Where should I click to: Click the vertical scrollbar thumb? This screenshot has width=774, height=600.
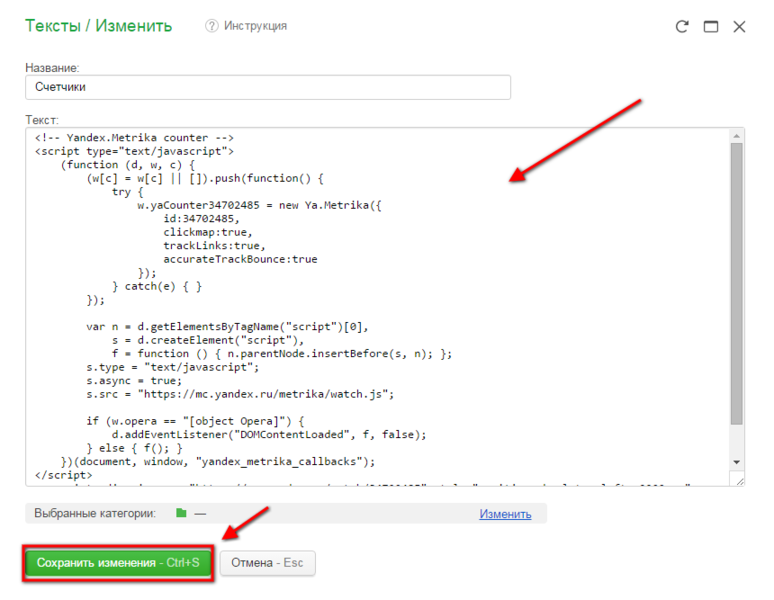point(736,284)
